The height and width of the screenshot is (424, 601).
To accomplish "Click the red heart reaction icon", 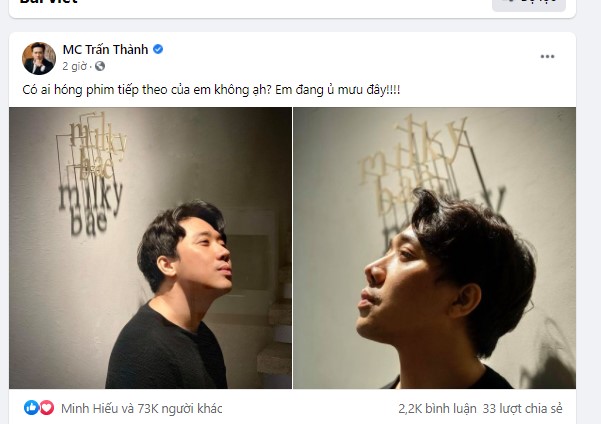I will (x=46, y=408).
